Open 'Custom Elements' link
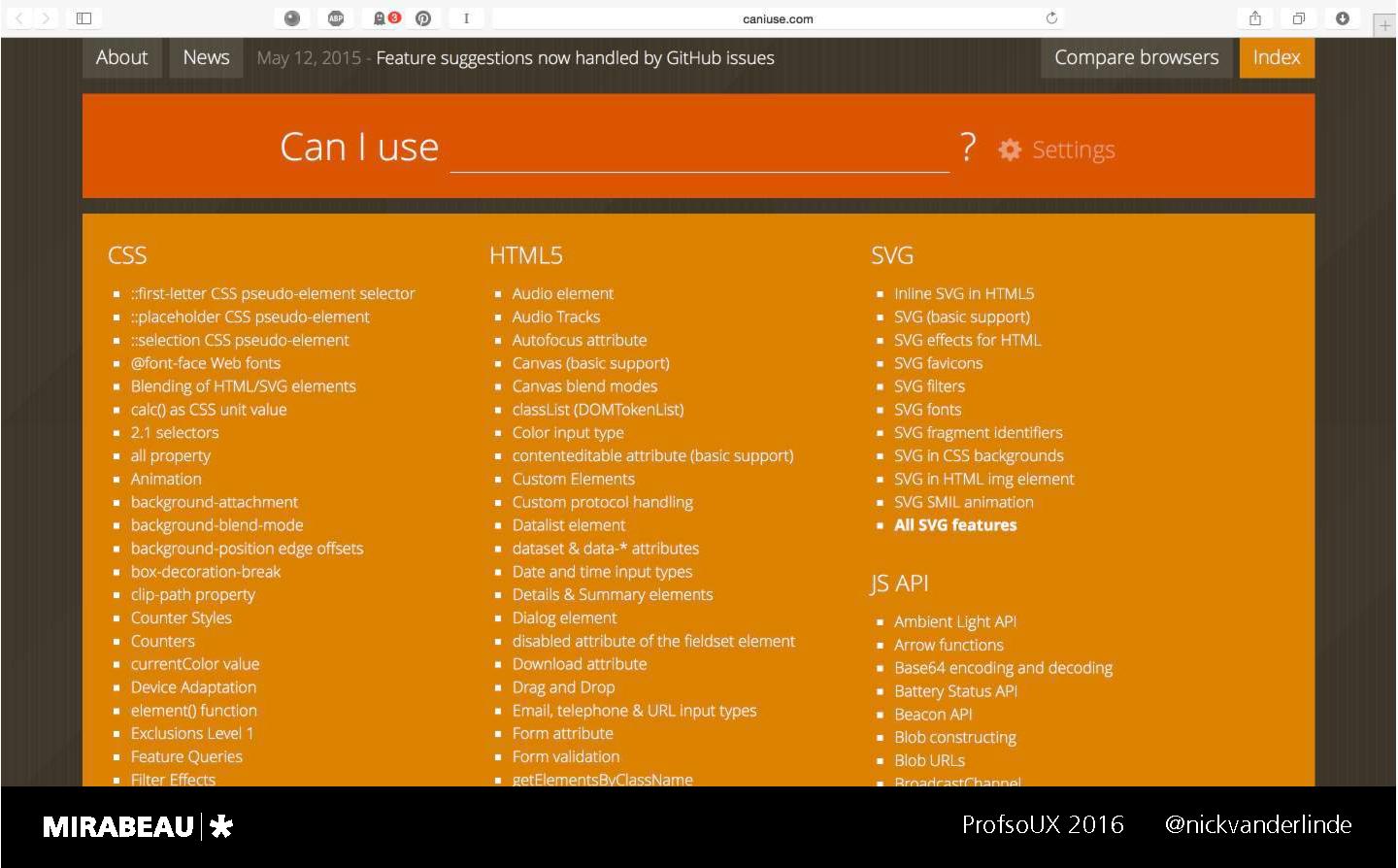This screenshot has width=1398, height=868. click(574, 479)
